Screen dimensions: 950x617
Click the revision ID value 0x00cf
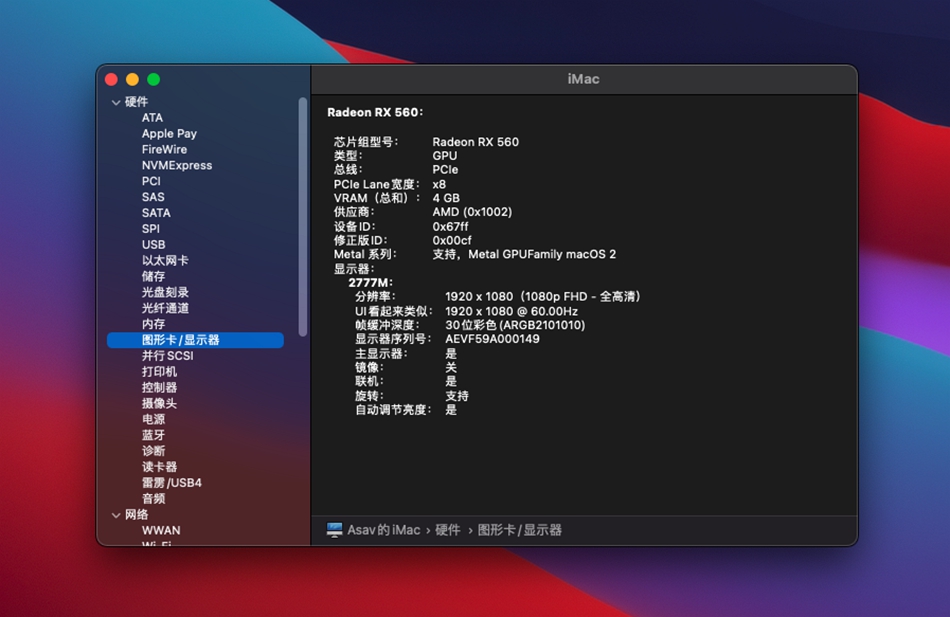(x=452, y=240)
